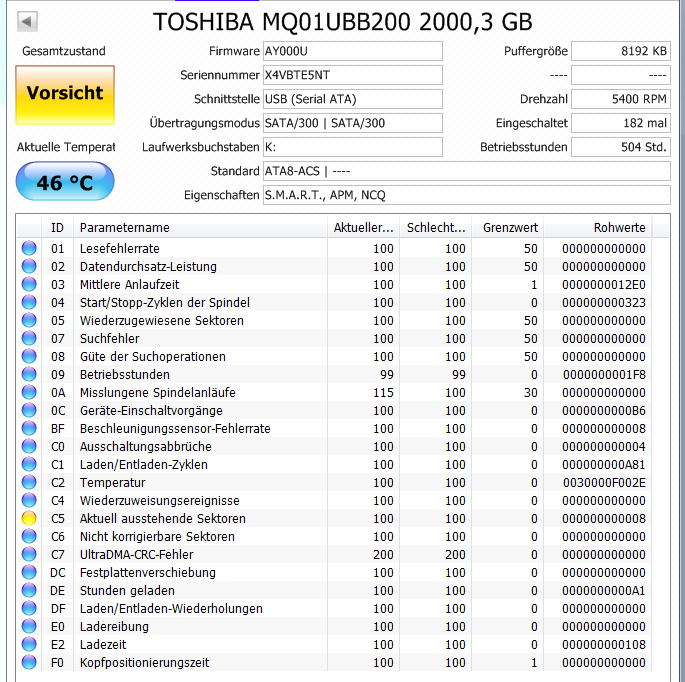Click the Puffergröße field 8192 KB

(x=621, y=51)
